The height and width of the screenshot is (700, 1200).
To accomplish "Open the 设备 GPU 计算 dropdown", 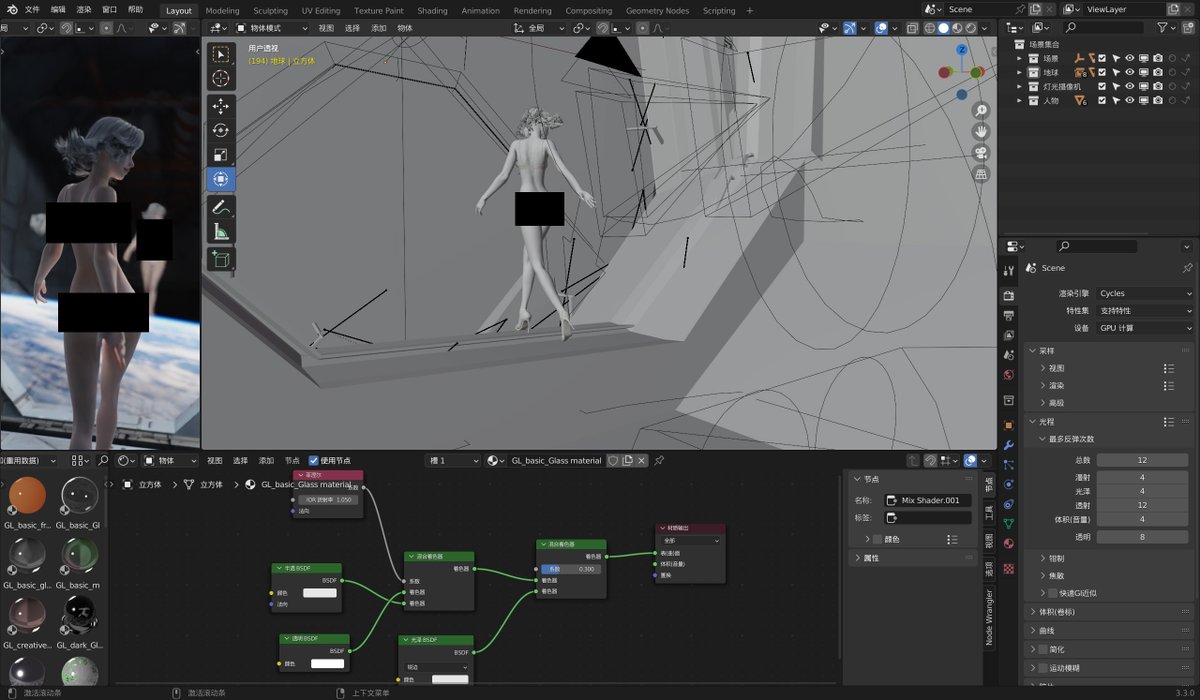I will click(x=1145, y=328).
